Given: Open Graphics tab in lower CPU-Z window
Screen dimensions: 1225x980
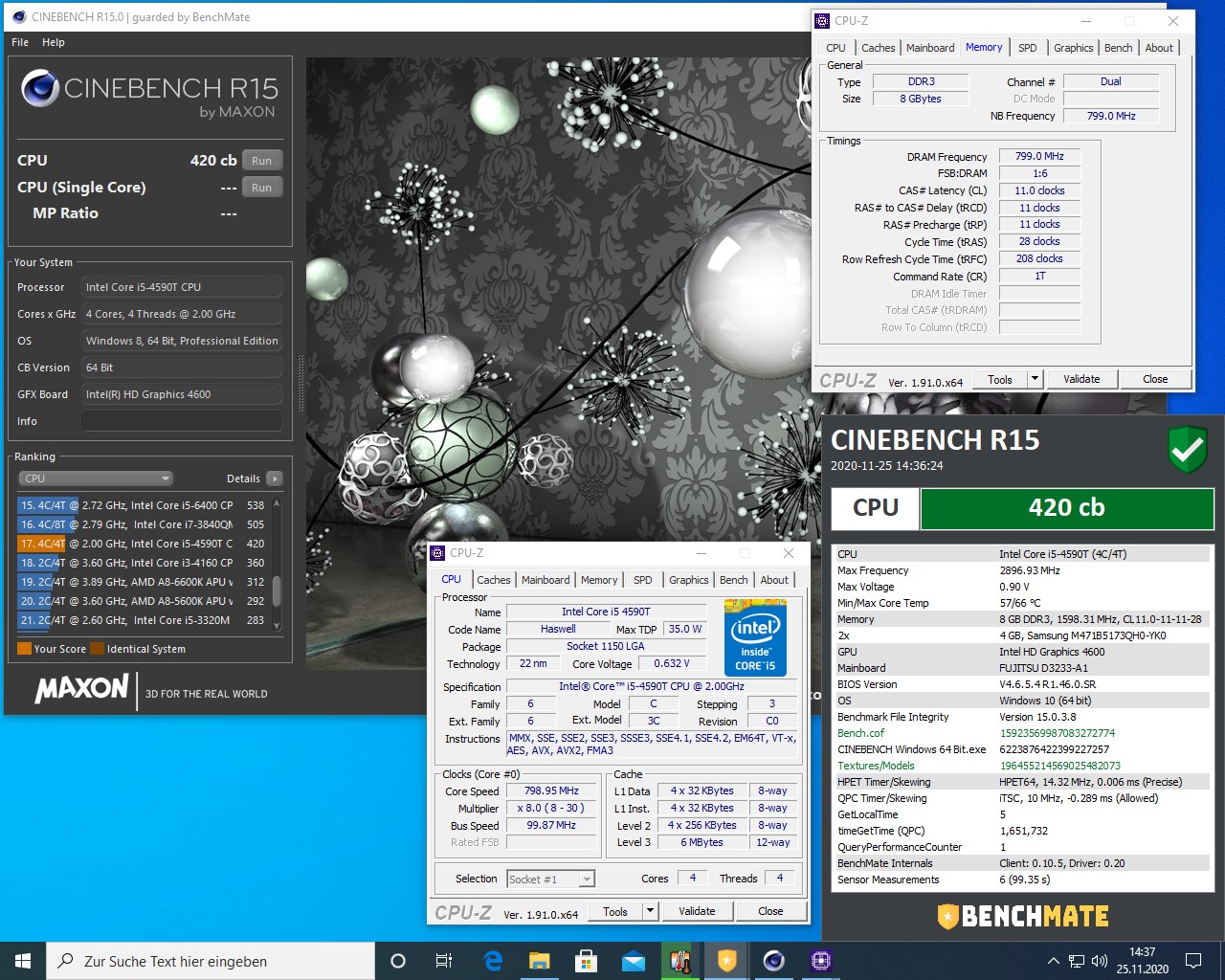Looking at the screenshot, I should click(x=689, y=580).
